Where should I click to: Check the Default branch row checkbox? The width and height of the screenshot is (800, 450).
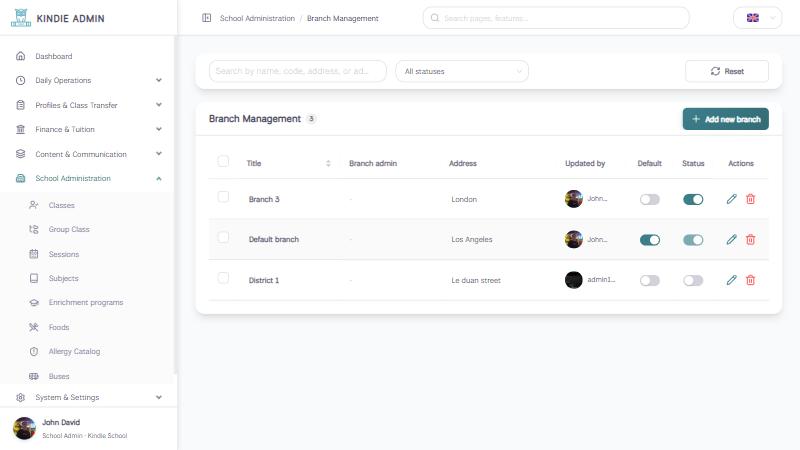[223, 237]
